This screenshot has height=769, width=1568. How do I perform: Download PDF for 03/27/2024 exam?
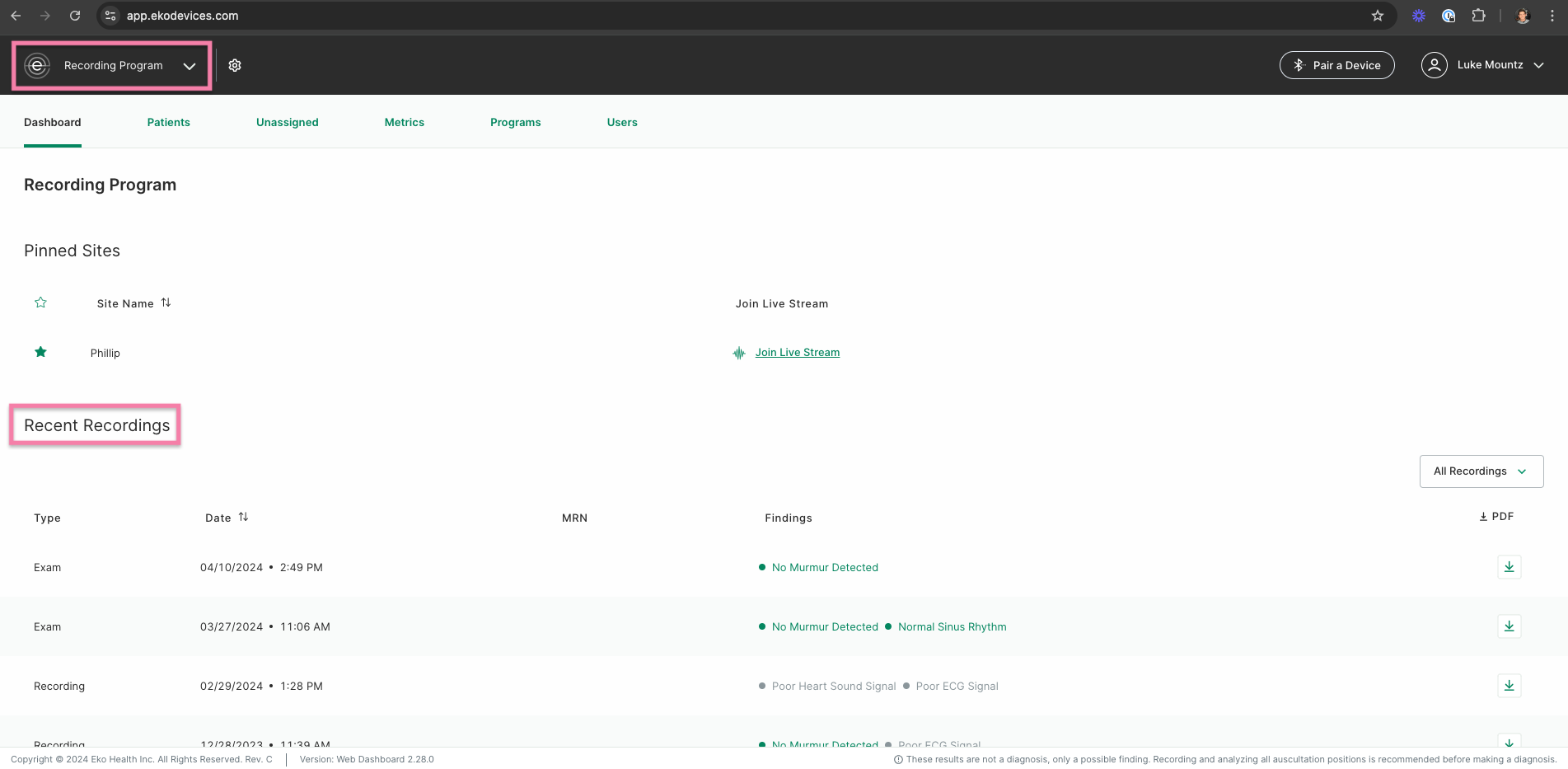pyautogui.click(x=1509, y=626)
